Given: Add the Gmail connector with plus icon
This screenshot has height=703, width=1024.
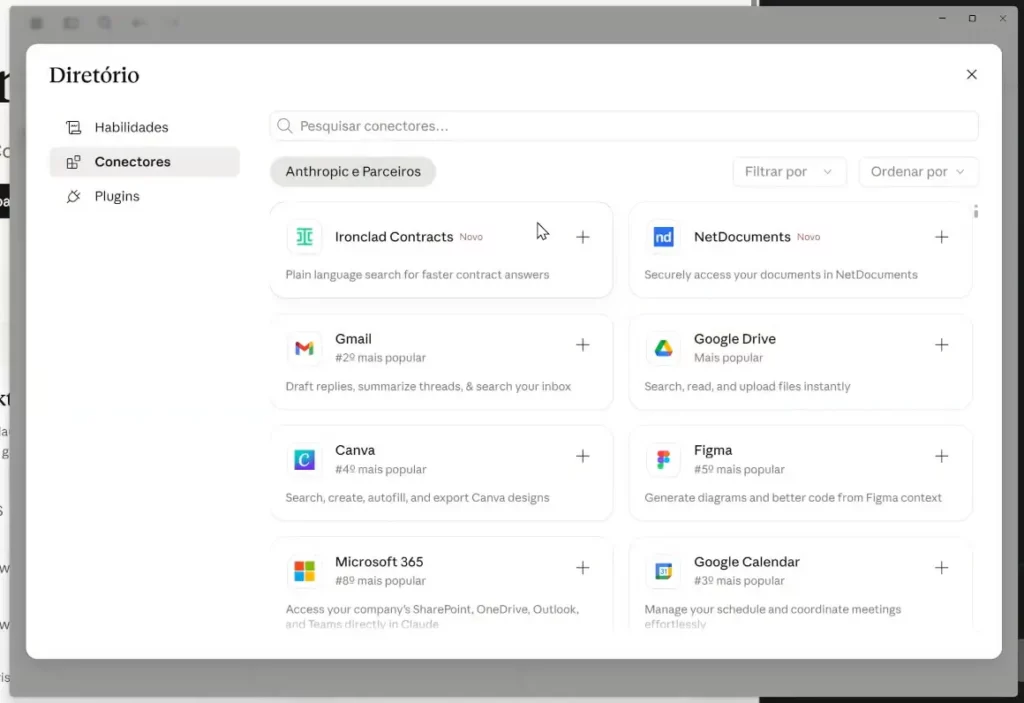Looking at the screenshot, I should 583,344.
